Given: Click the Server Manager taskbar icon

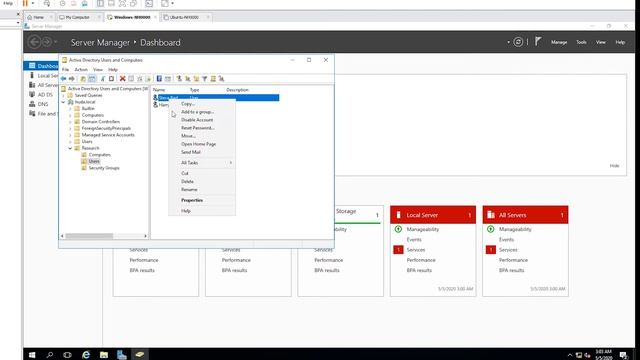Looking at the screenshot, I should click(122, 355).
